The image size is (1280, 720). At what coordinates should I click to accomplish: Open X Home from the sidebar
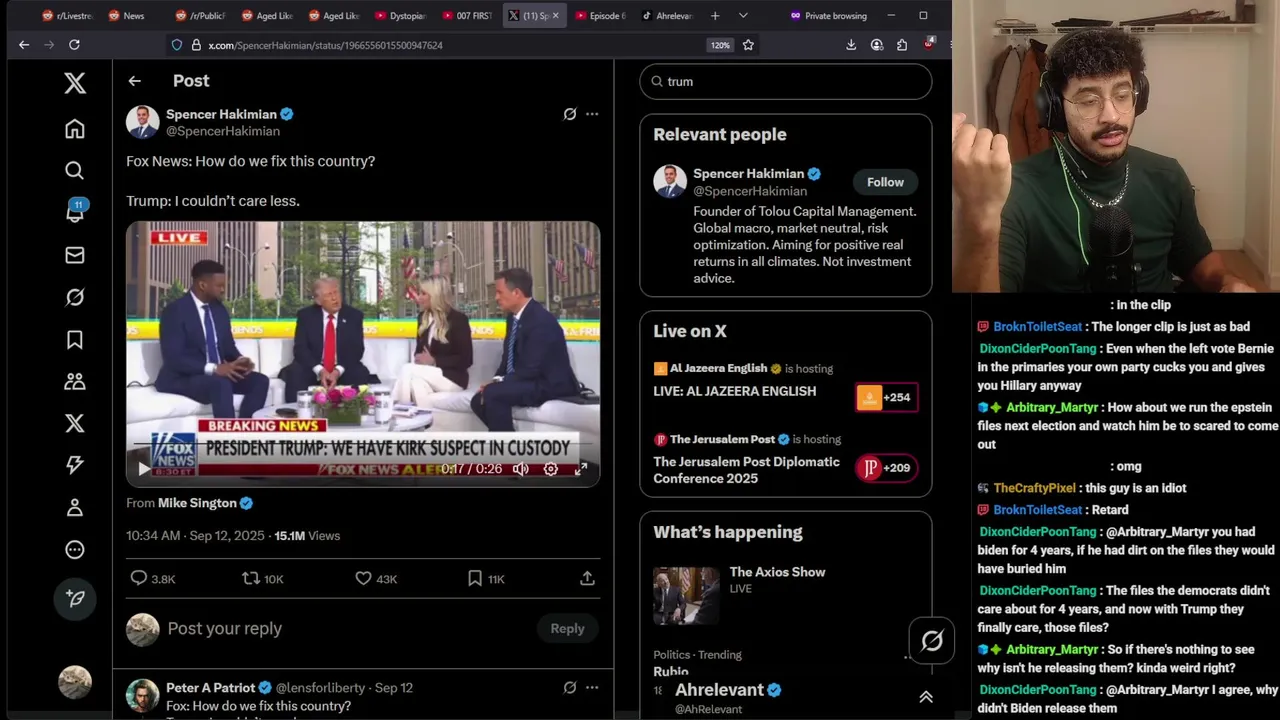pos(75,129)
